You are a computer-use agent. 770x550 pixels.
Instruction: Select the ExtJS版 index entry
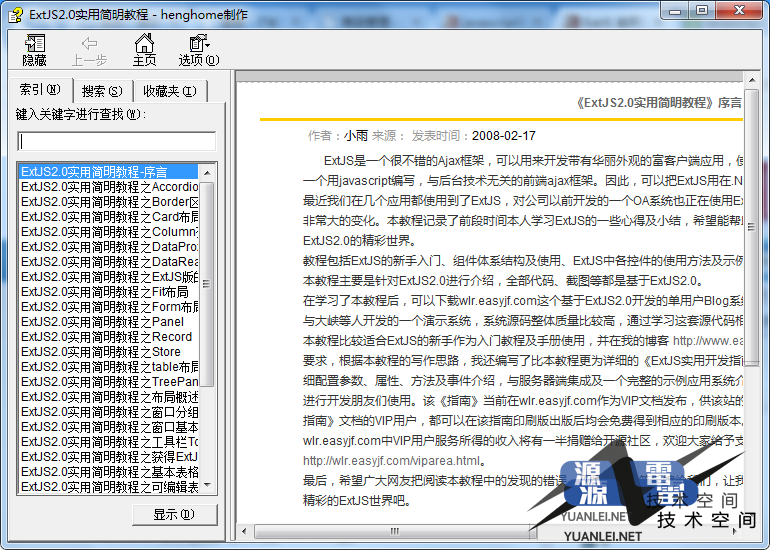click(x=109, y=277)
